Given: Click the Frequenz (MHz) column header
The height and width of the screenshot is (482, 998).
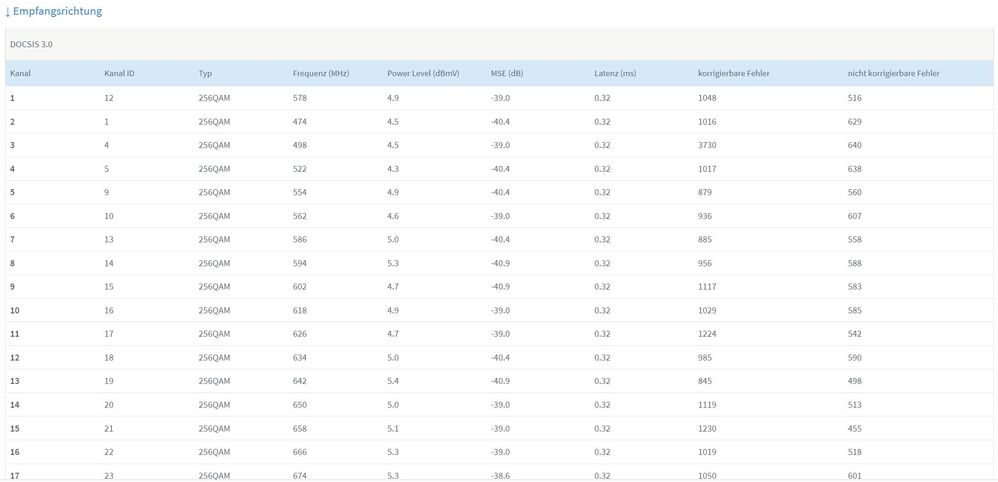Looking at the screenshot, I should (x=320, y=74).
